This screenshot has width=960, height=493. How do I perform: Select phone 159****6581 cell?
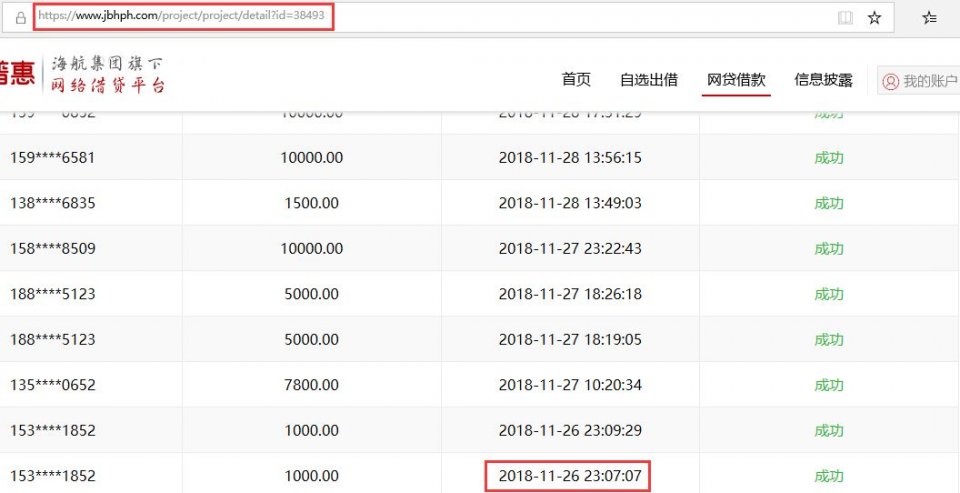53,157
